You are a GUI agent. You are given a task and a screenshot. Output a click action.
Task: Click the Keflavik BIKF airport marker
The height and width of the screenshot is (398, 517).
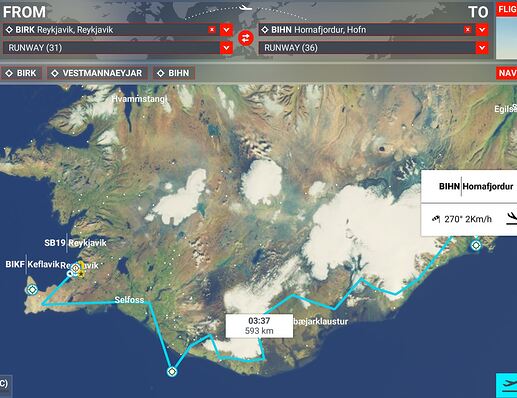(32, 290)
